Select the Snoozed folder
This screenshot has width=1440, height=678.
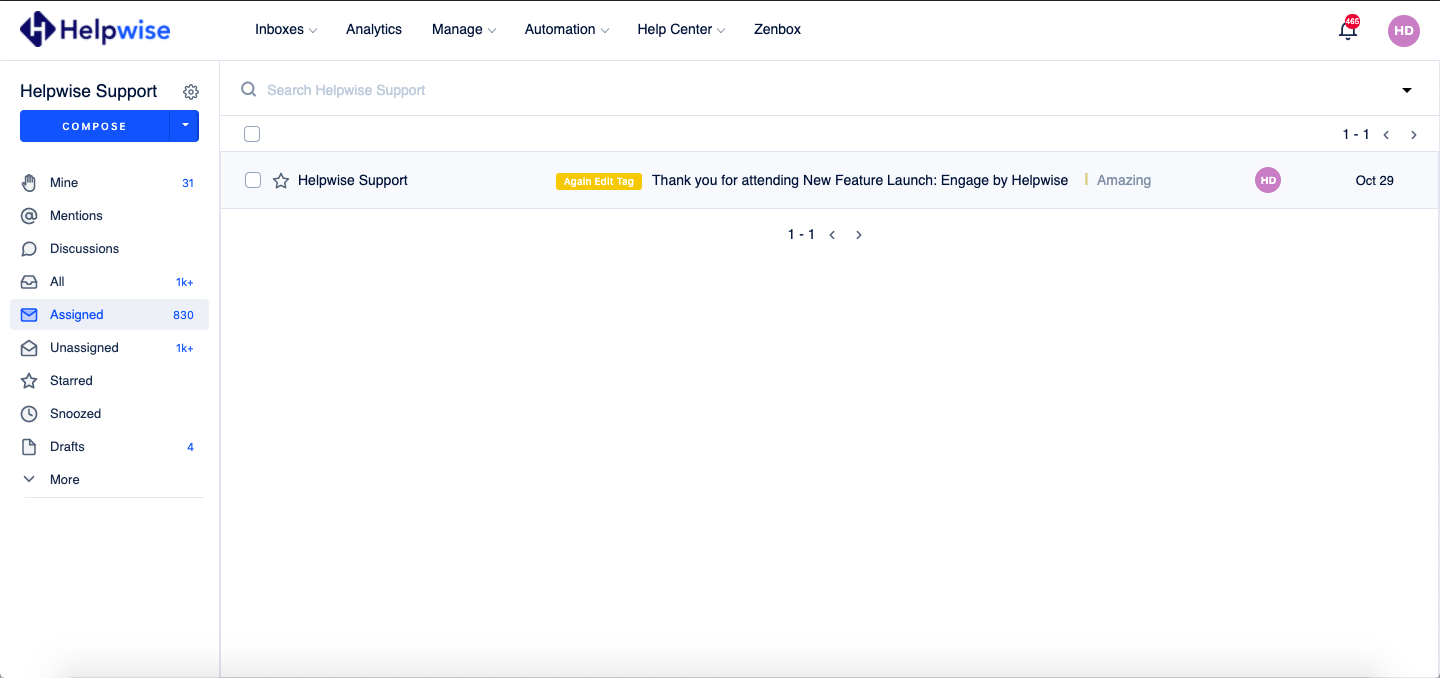point(109,414)
